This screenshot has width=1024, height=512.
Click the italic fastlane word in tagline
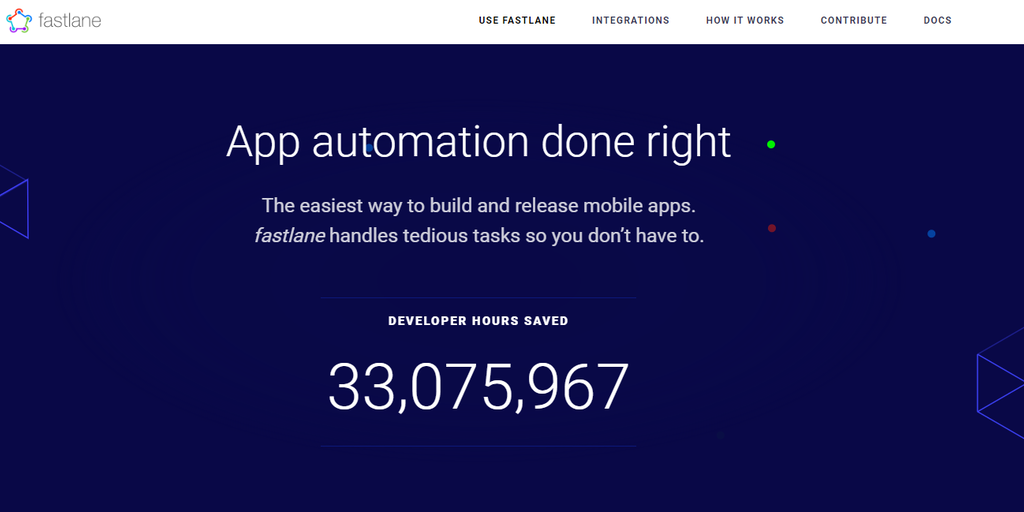pyautogui.click(x=289, y=236)
